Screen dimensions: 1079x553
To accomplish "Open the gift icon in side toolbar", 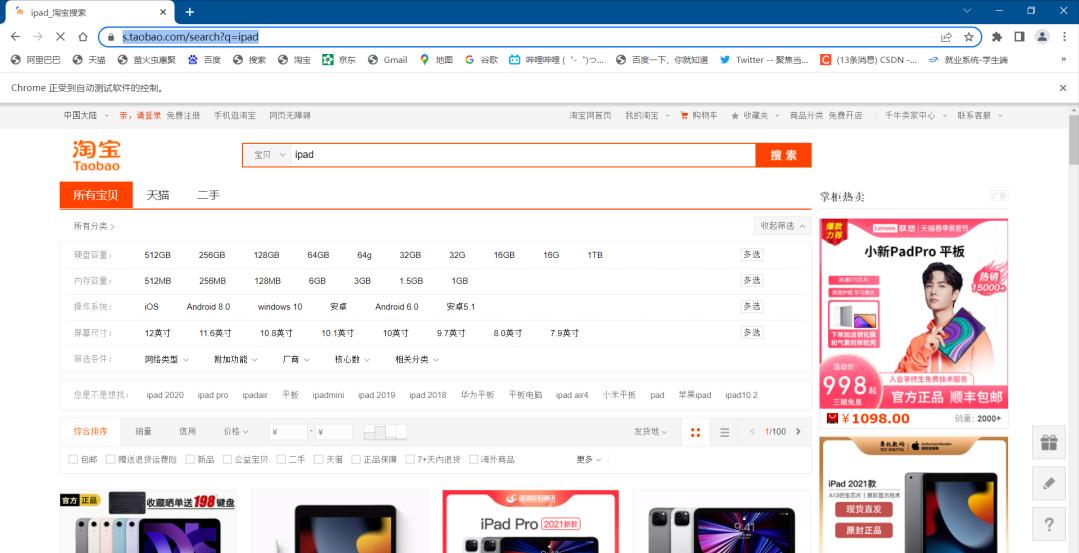I will tap(1049, 442).
